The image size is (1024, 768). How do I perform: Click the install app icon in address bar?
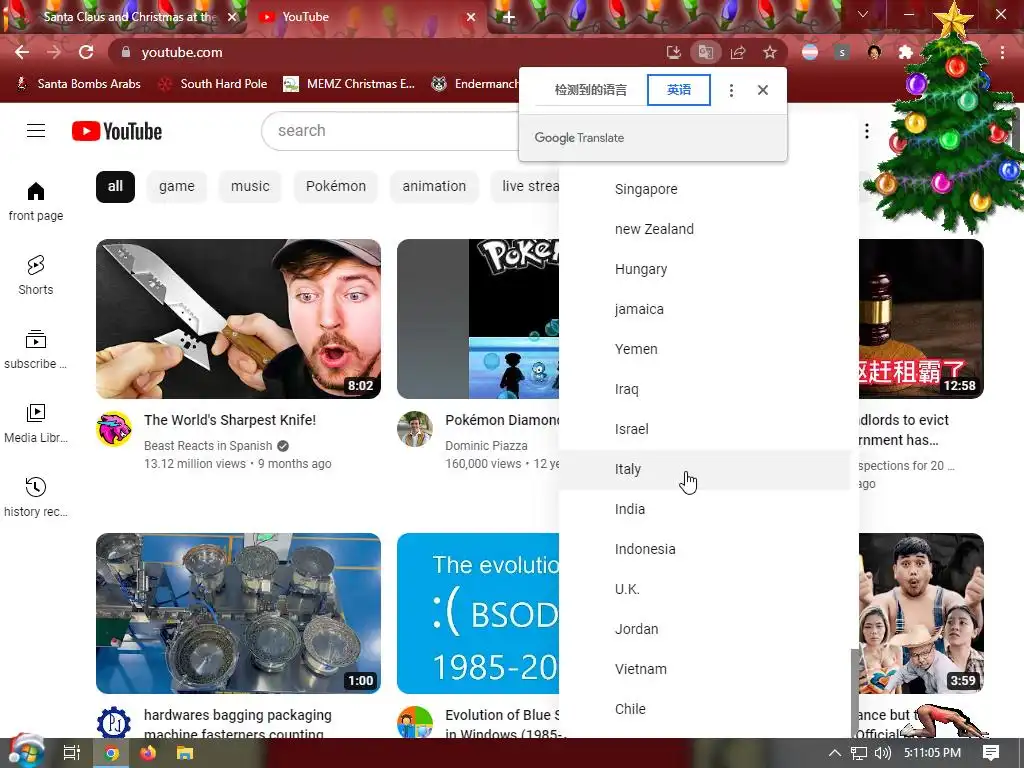673,52
